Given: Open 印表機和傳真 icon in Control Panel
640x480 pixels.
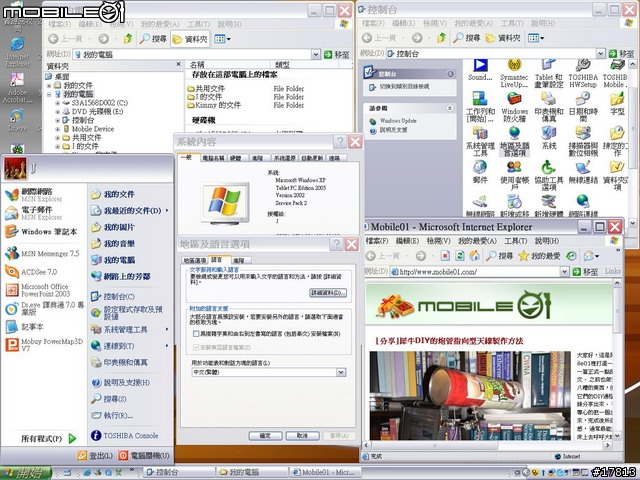Looking at the screenshot, I should point(549,107).
